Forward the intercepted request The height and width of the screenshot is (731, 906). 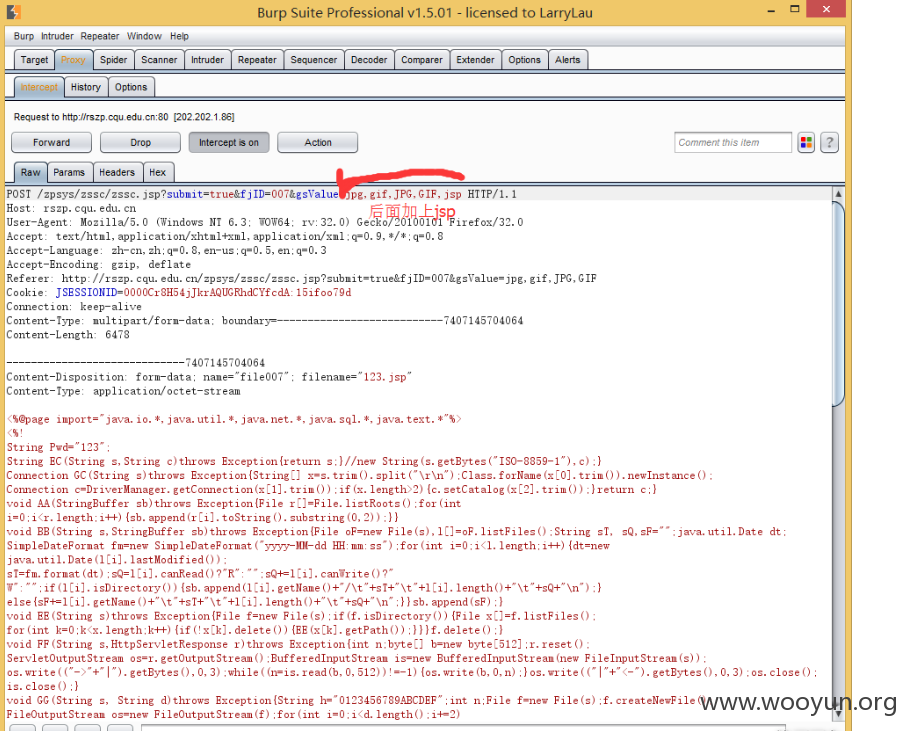[51, 143]
